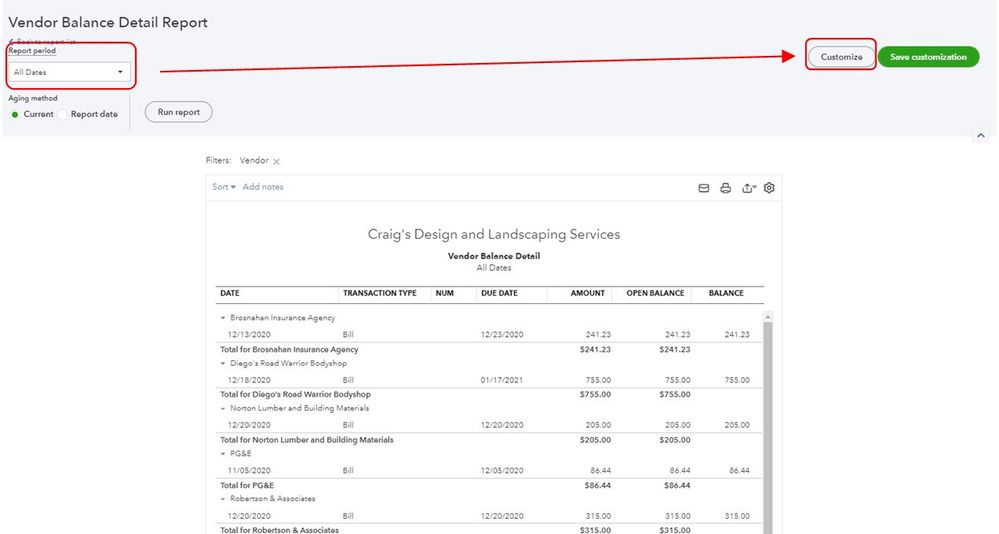Viewport: 999px width, 534px height.
Task: Collapse the report header with chevron button
Action: click(981, 135)
